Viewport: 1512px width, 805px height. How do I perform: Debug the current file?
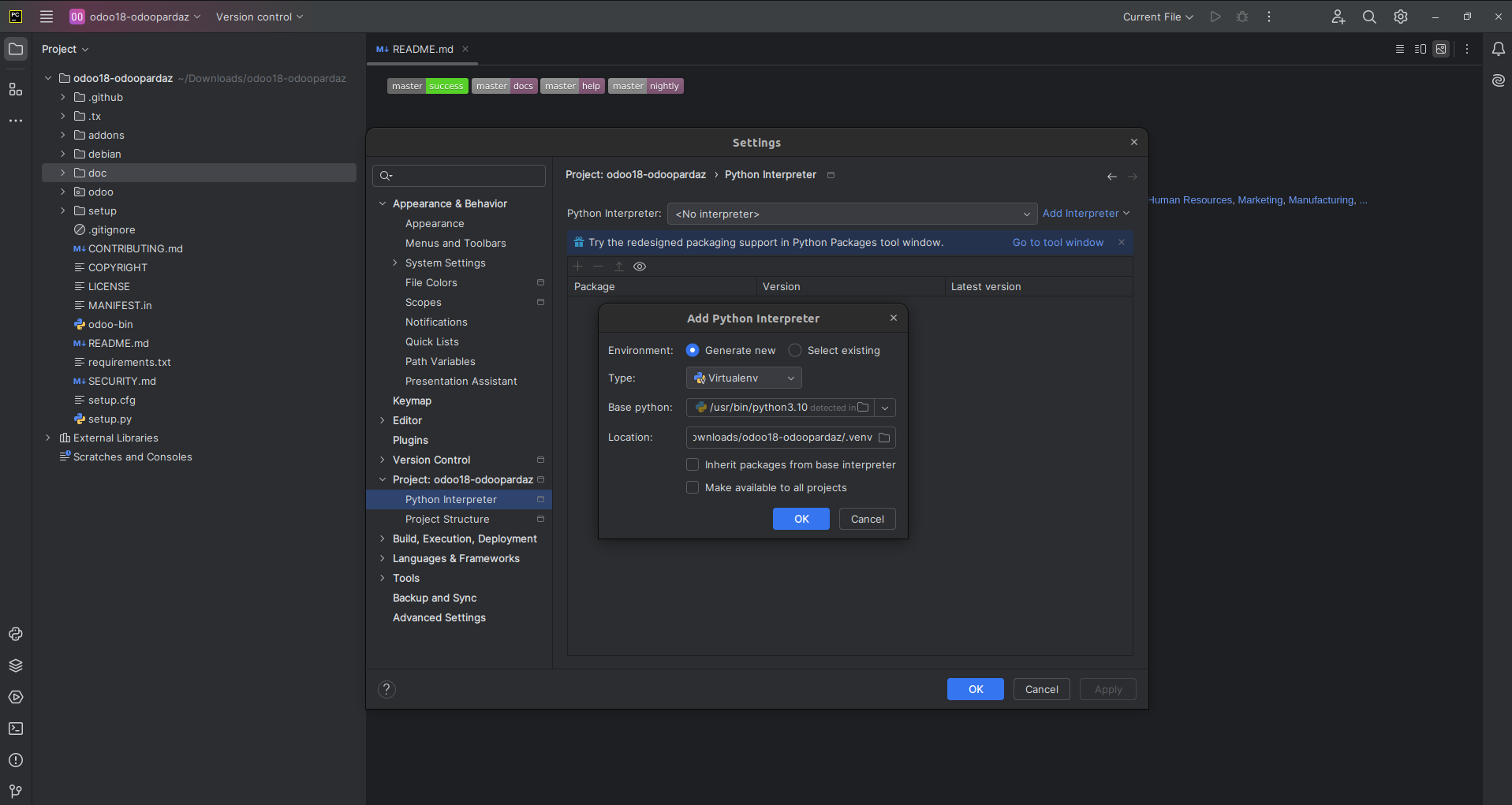pos(1242,17)
